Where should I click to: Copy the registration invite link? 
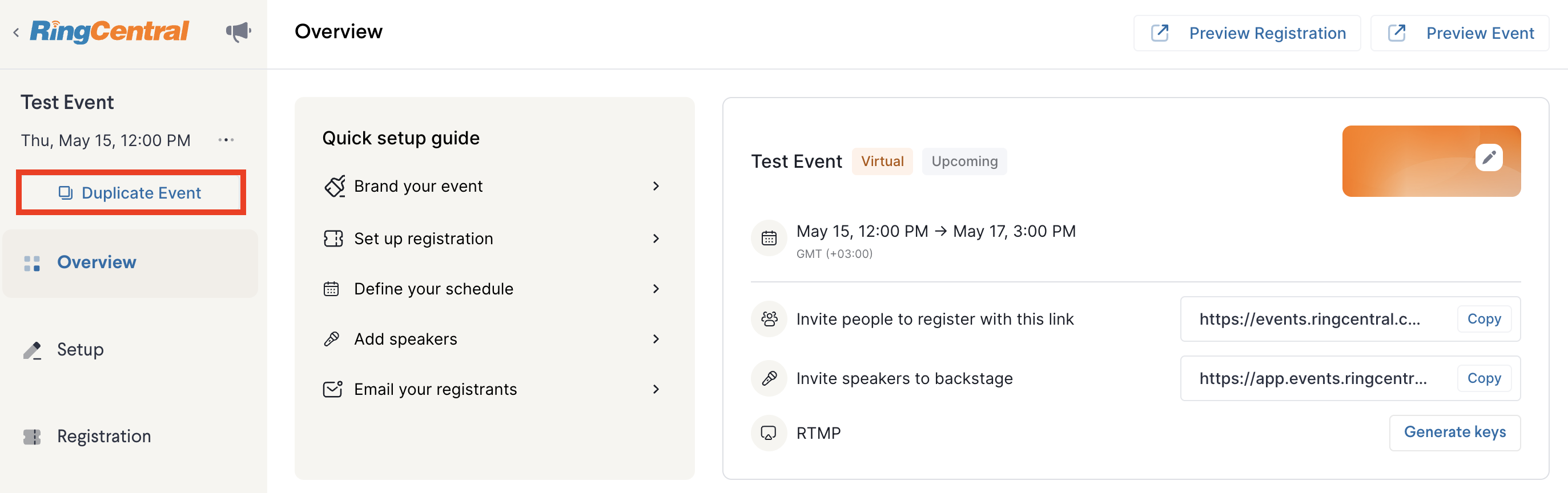(1484, 318)
